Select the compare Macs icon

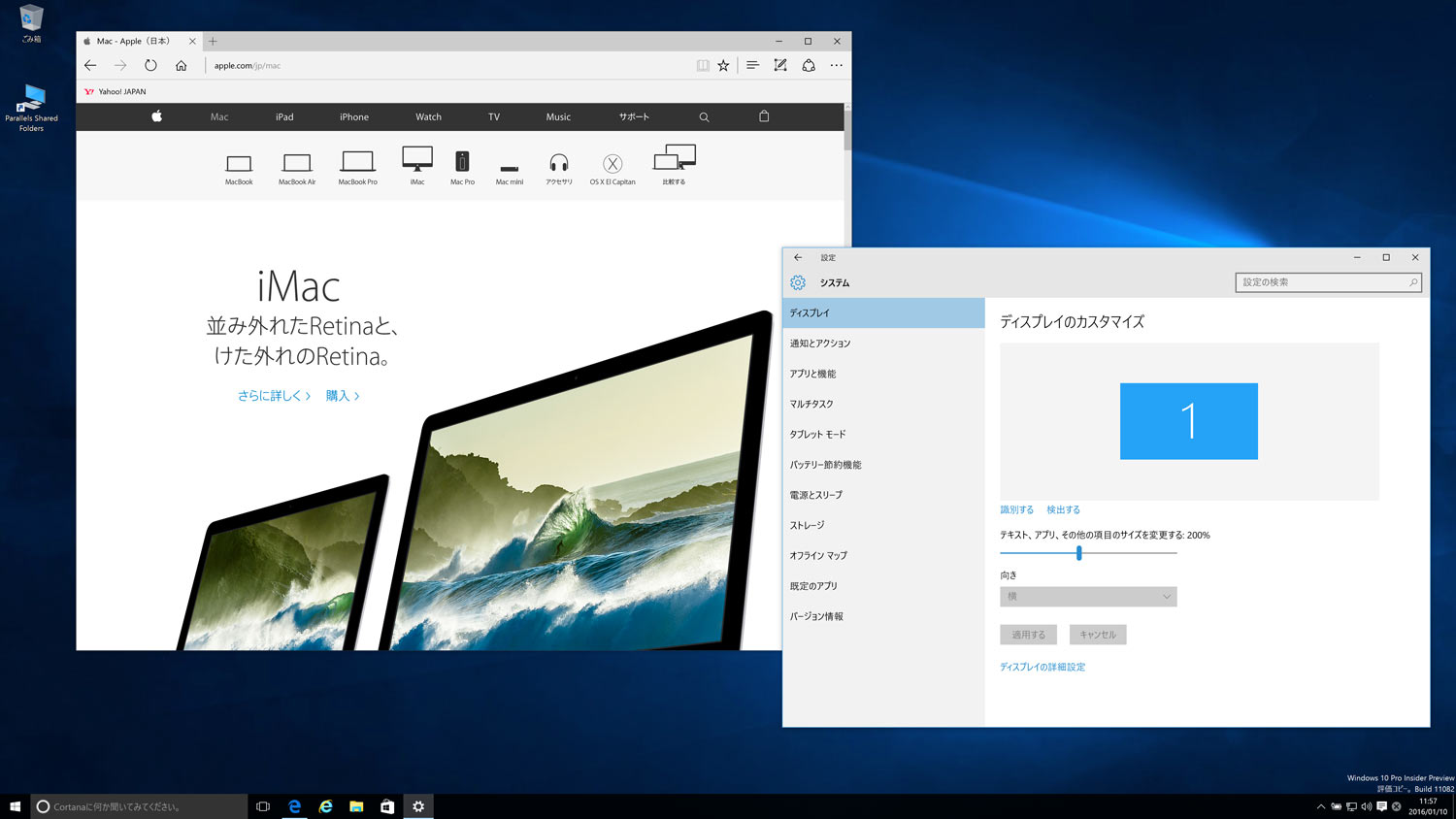pos(675,165)
